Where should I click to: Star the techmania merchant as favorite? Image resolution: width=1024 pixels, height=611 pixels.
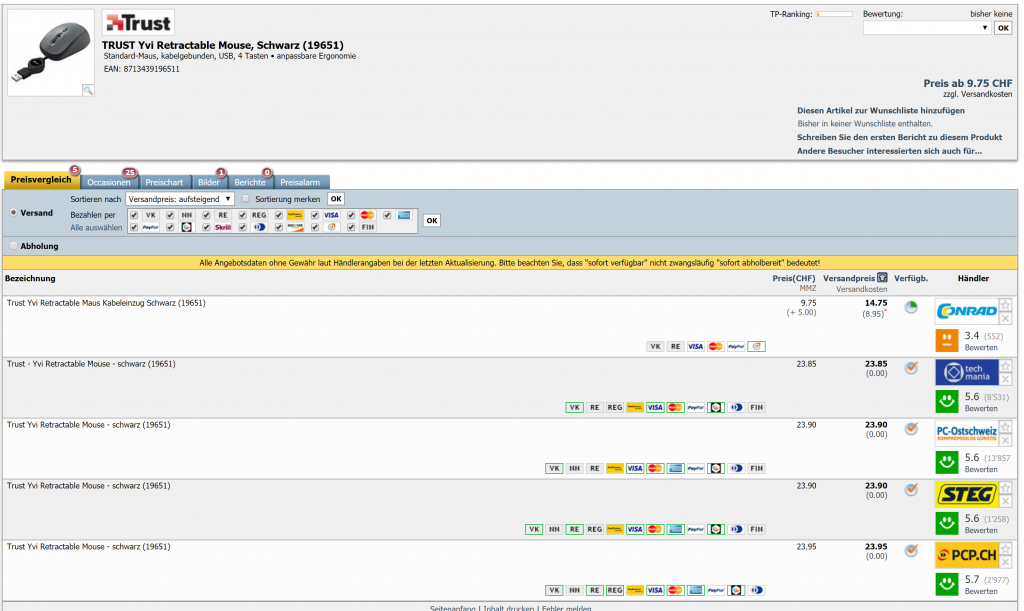(1005, 365)
